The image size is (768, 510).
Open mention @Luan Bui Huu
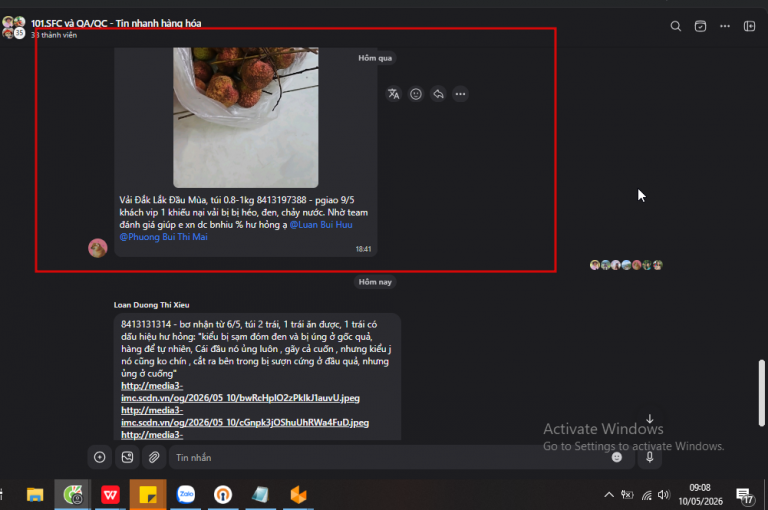coord(321,224)
